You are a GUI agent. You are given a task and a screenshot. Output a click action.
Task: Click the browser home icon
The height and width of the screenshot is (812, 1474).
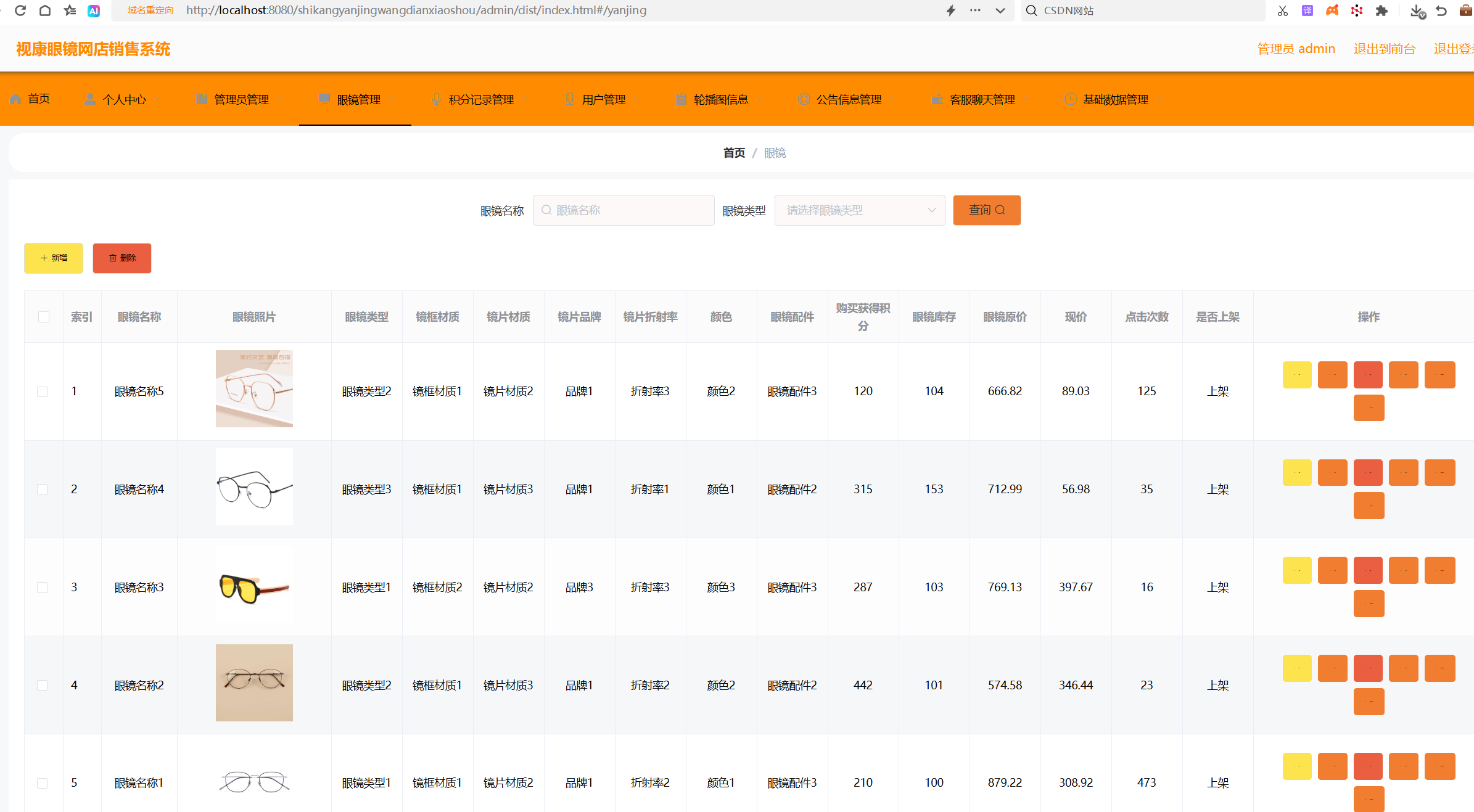pyautogui.click(x=44, y=10)
